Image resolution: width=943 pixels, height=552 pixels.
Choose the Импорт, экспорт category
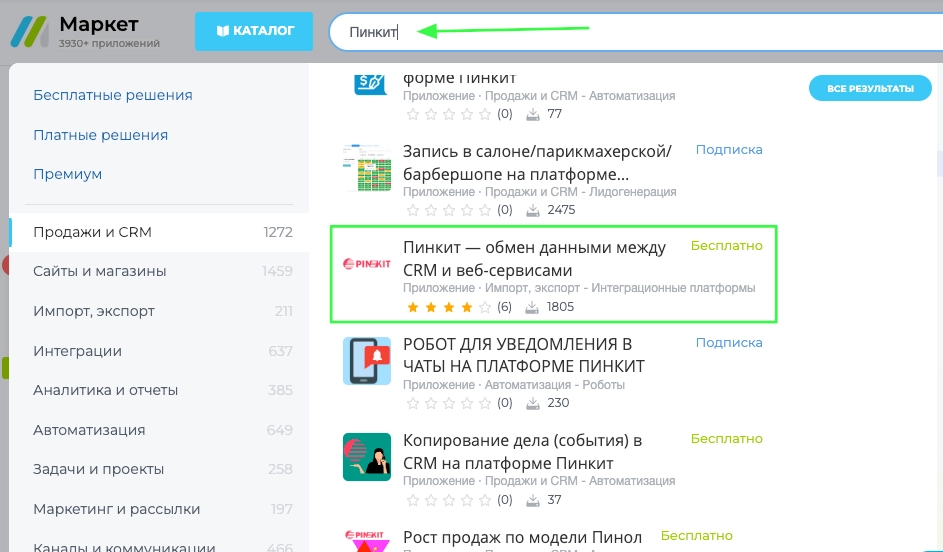pyautogui.click(x=94, y=311)
